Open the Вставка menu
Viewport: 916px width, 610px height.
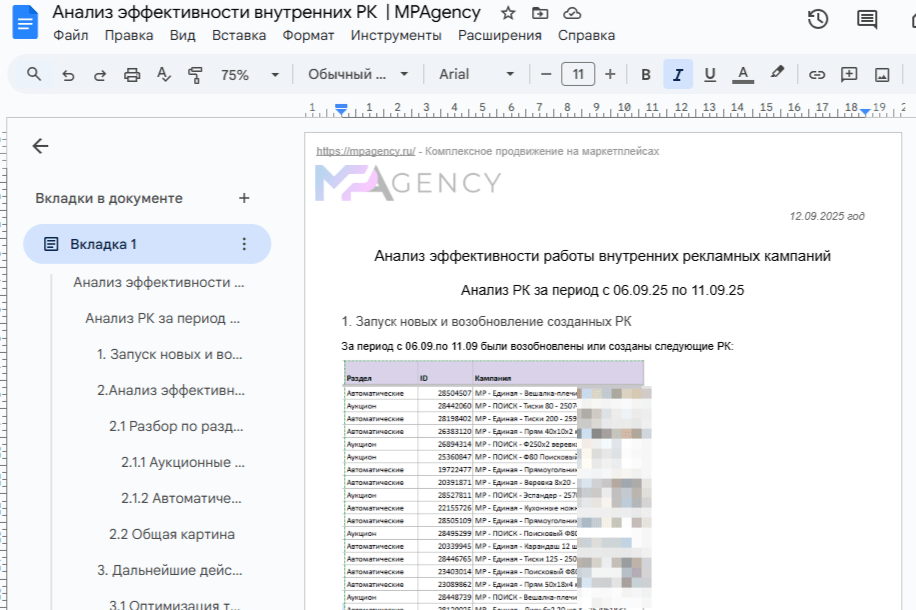(x=239, y=35)
